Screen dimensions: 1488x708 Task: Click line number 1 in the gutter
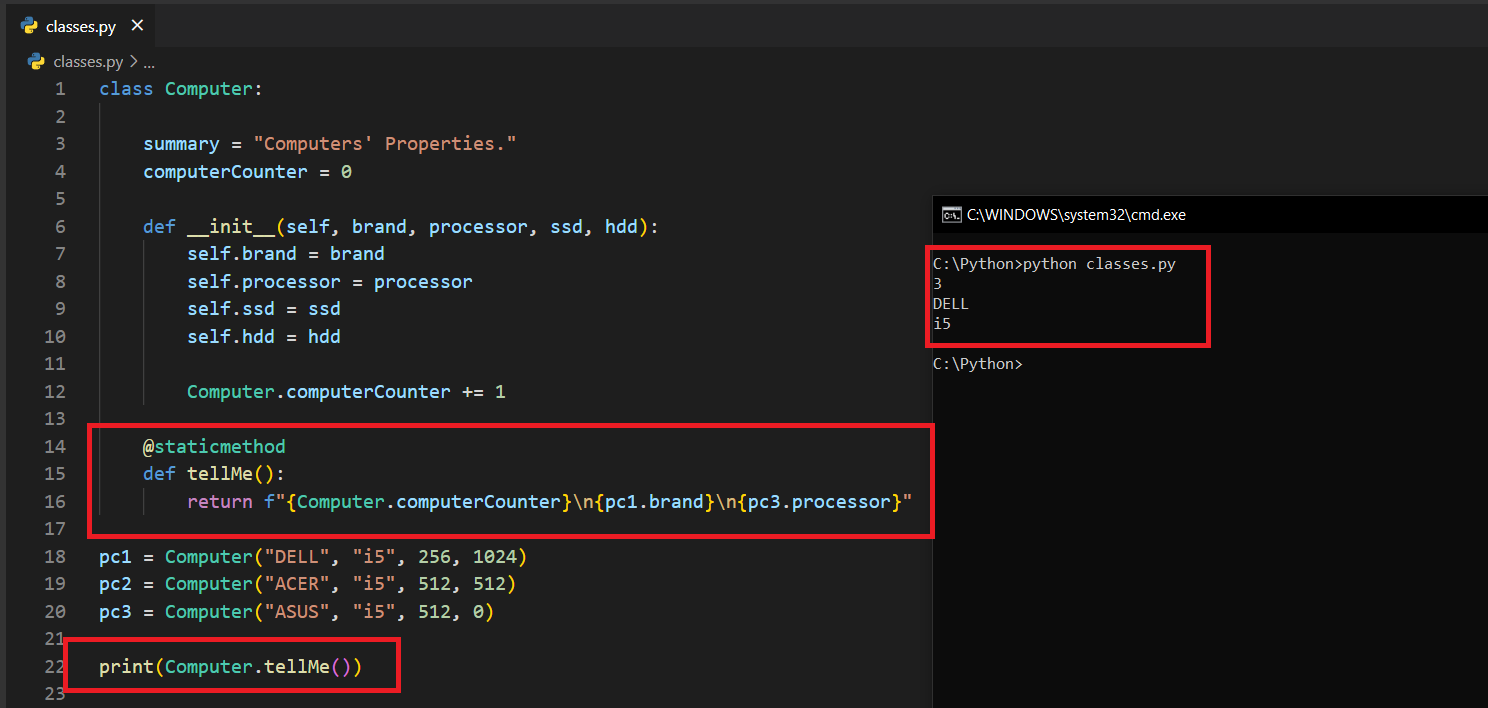(x=60, y=89)
